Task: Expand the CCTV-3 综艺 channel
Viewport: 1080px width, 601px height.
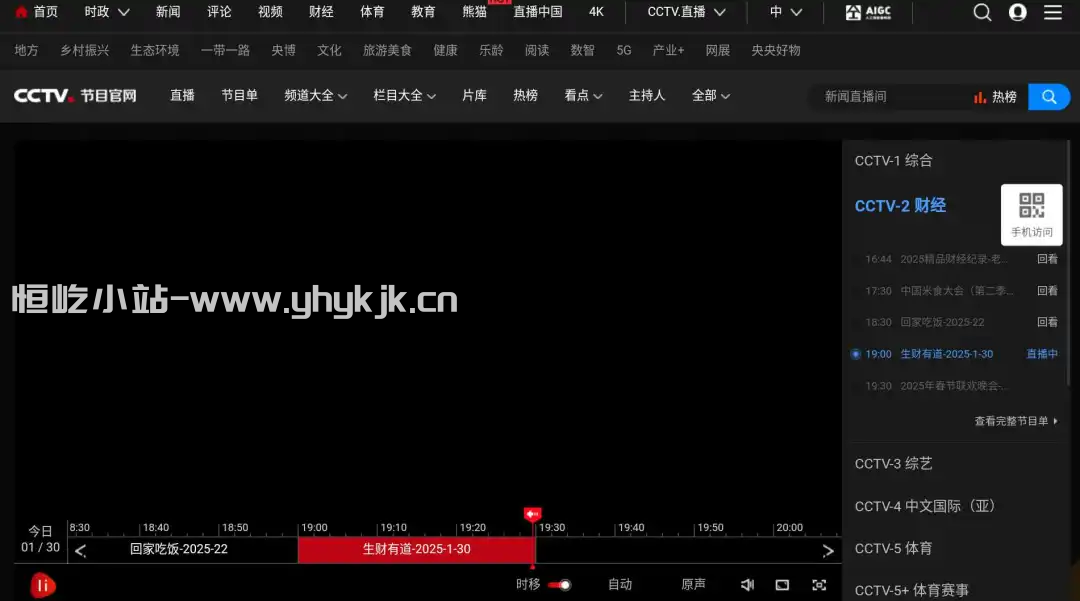Action: pos(893,463)
